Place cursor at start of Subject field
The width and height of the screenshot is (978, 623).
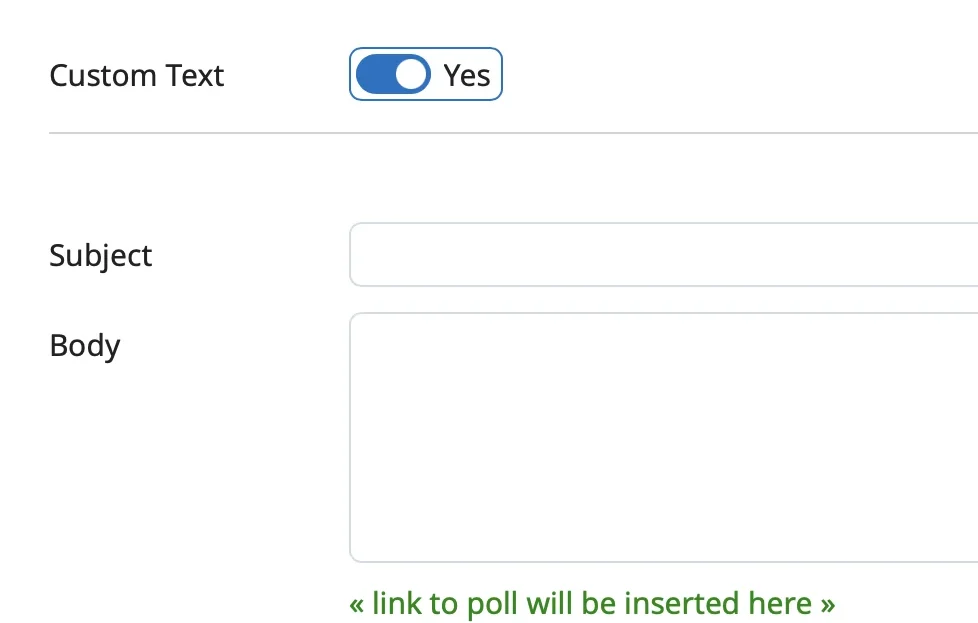[364, 255]
